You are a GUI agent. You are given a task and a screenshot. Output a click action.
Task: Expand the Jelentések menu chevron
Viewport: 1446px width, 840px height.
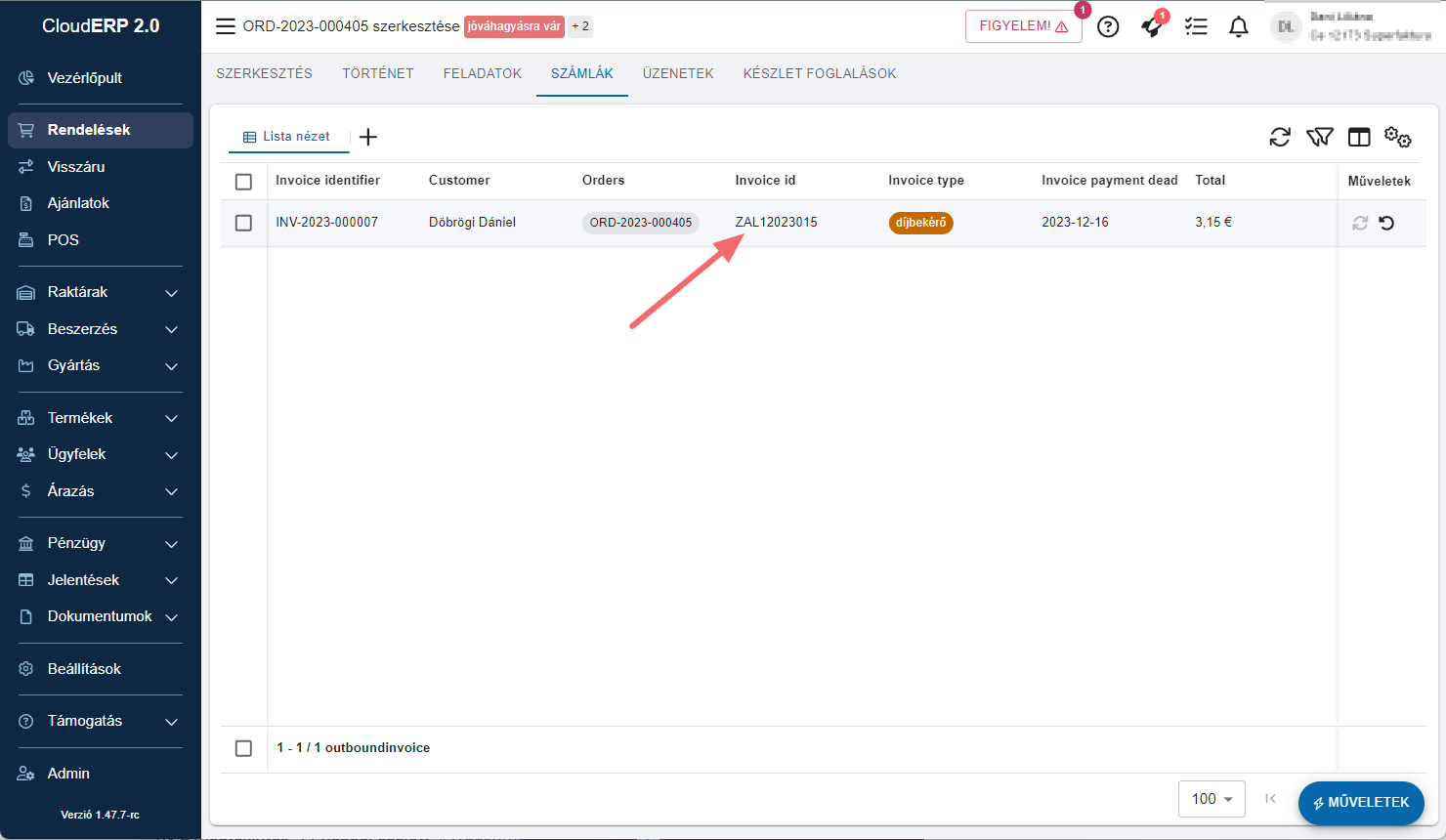(172, 580)
